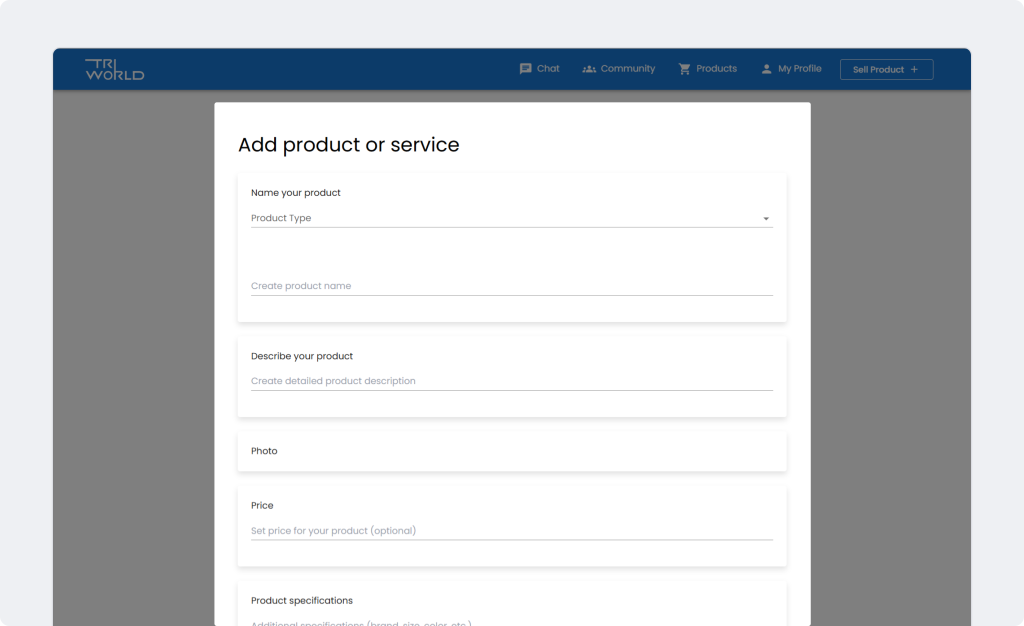Click the Community people icon
Image resolution: width=1024 pixels, height=626 pixels.
click(x=589, y=68)
